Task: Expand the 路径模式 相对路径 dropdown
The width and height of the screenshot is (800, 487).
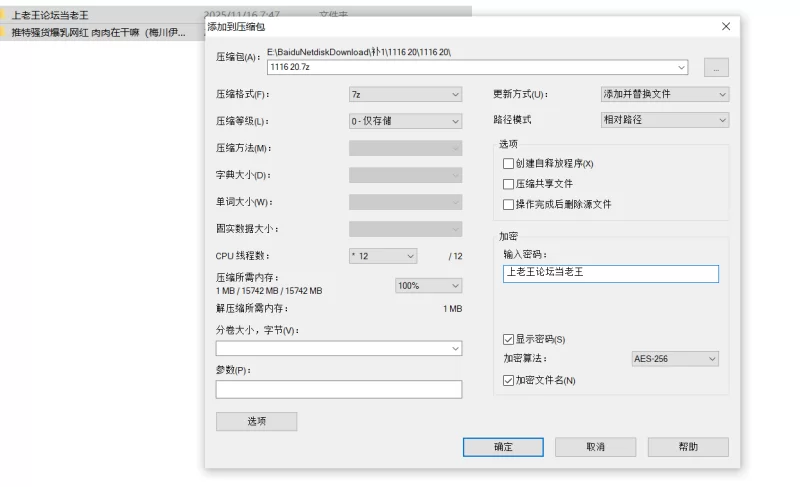Action: click(664, 120)
